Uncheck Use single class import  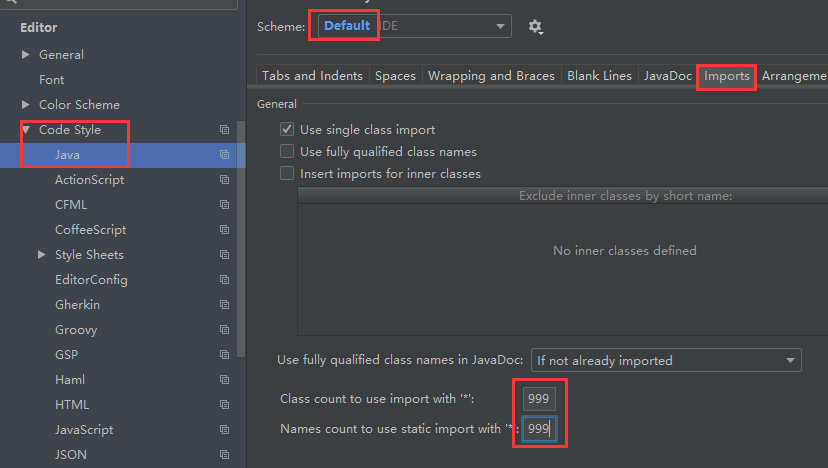click(x=287, y=130)
